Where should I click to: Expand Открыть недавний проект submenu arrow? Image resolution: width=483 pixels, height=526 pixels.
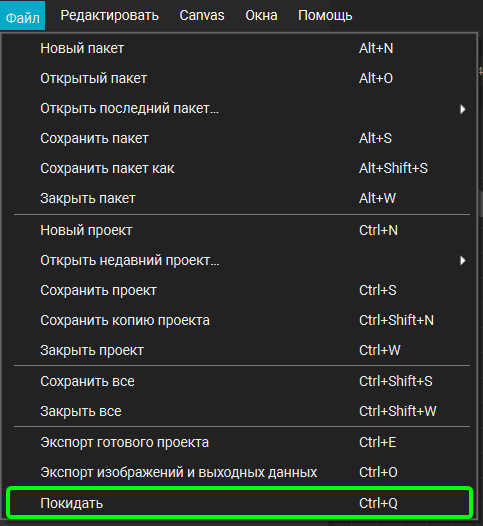coord(463,260)
